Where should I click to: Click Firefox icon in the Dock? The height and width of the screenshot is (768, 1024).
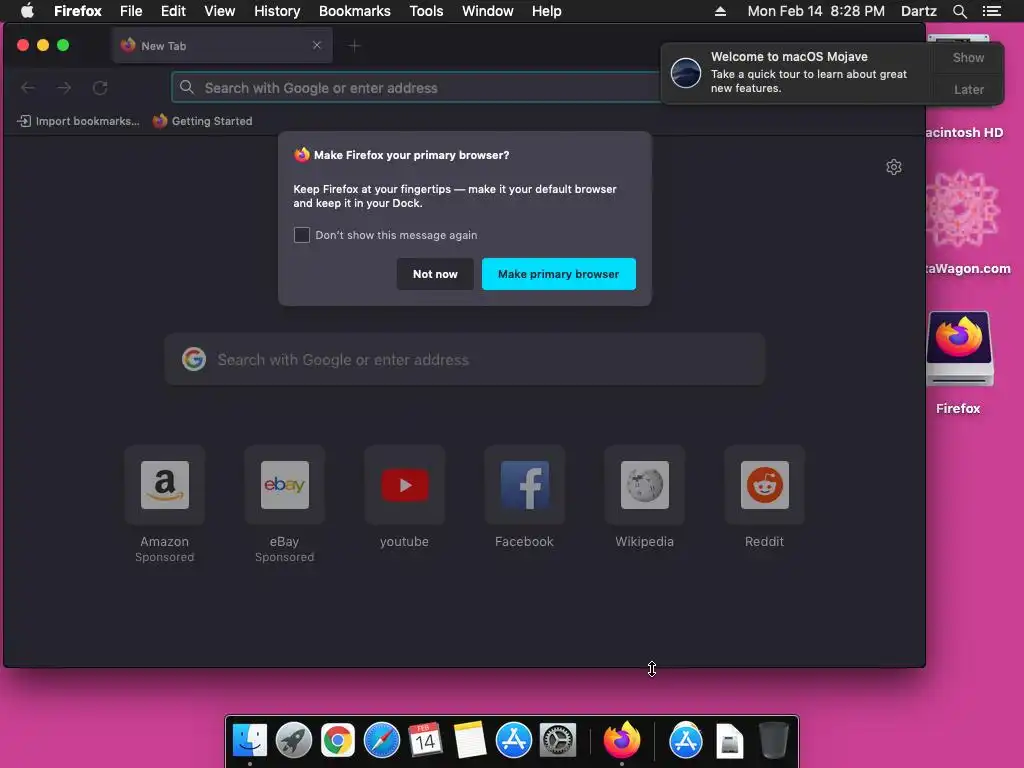(622, 741)
